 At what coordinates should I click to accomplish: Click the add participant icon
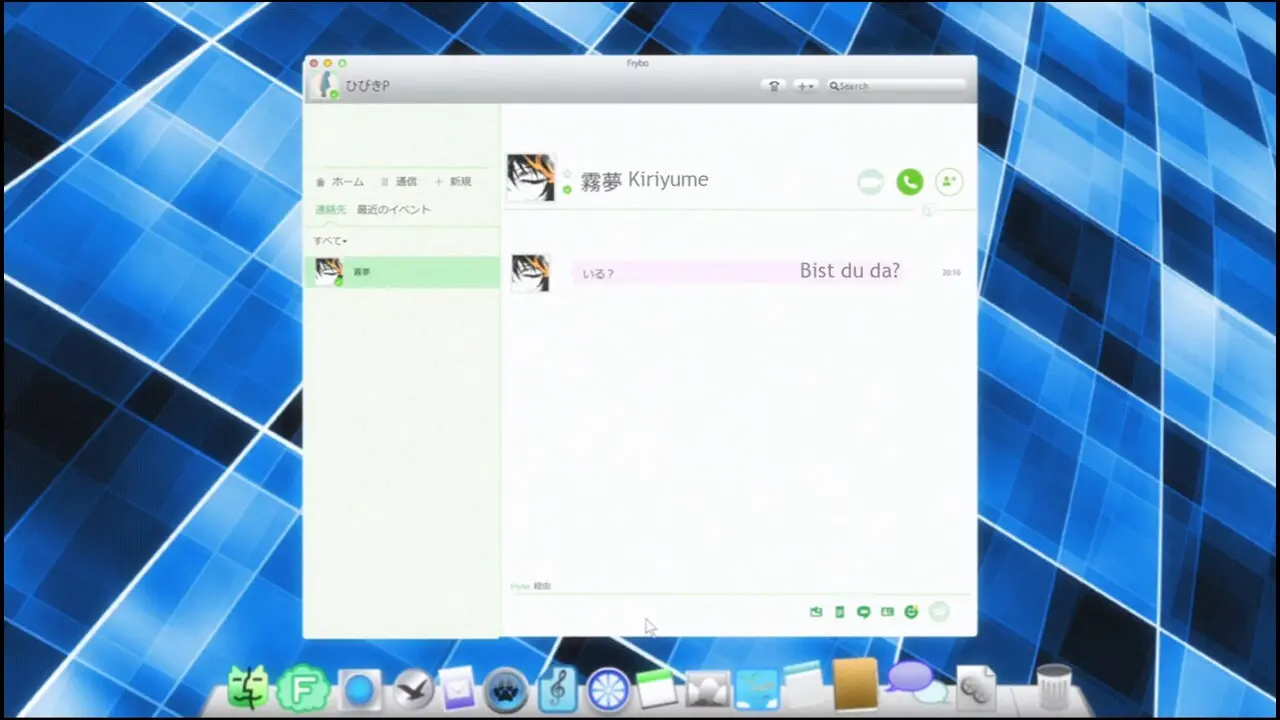tap(948, 182)
